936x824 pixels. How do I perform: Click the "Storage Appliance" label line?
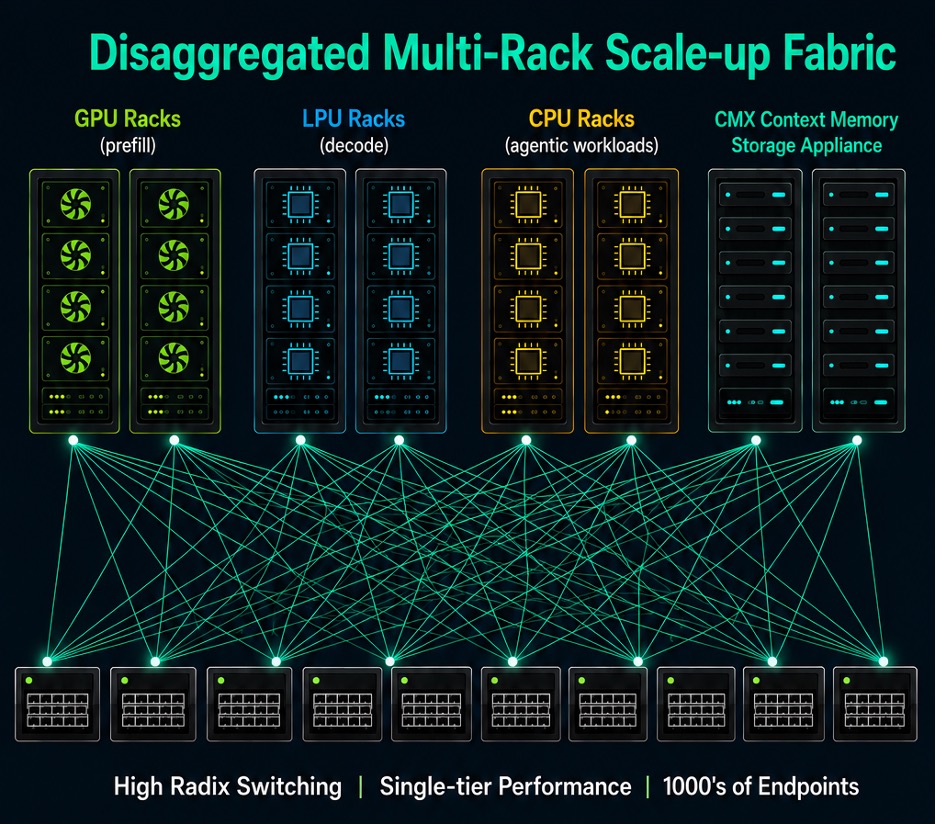pyautogui.click(x=806, y=145)
